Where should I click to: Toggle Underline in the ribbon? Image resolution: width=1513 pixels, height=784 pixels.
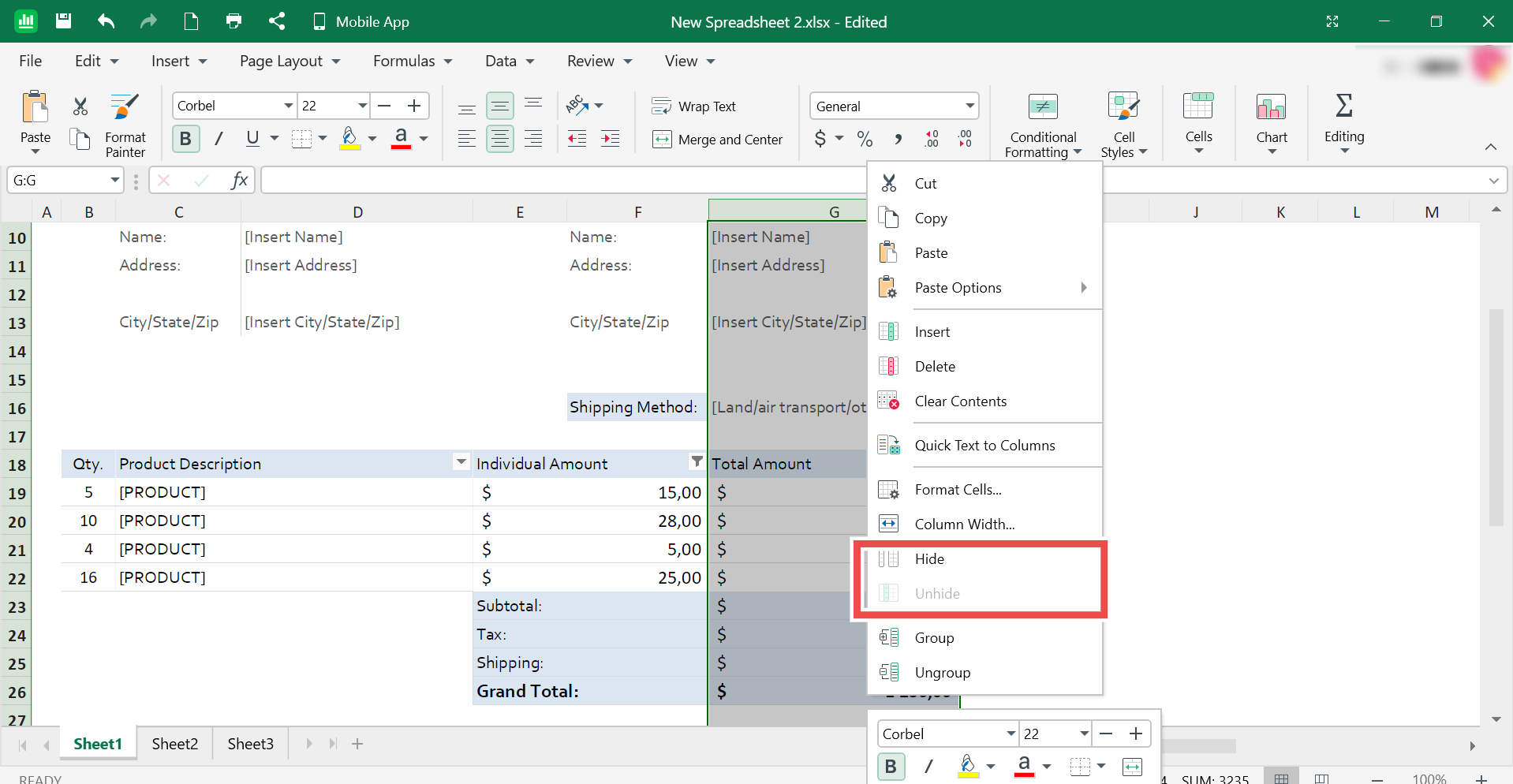(x=252, y=139)
